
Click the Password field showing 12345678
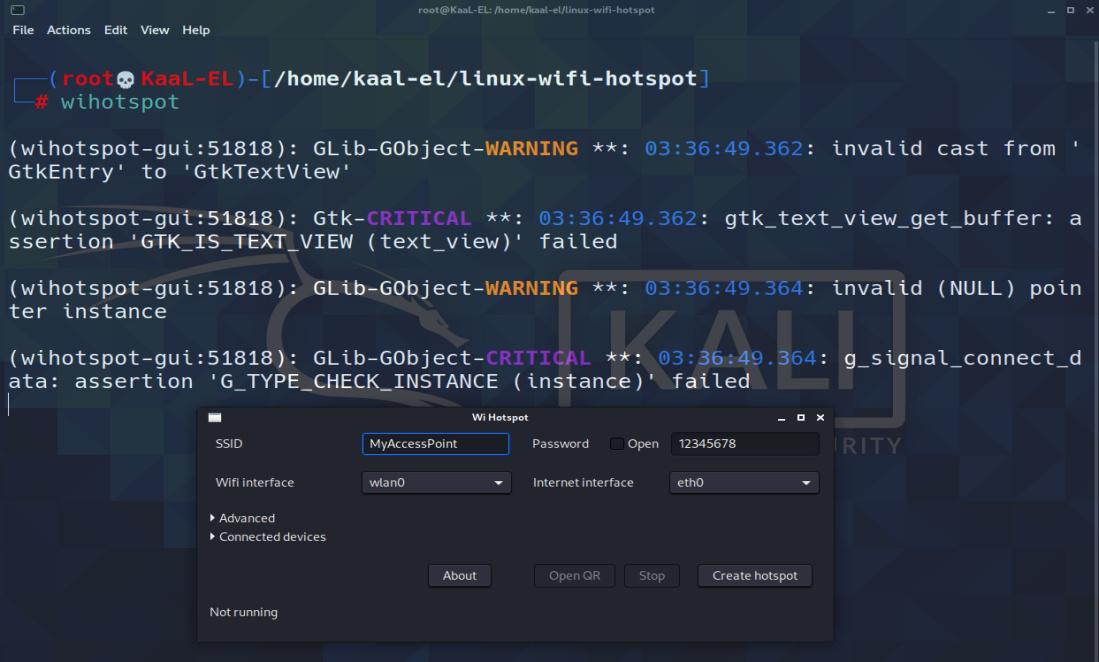[744, 444]
